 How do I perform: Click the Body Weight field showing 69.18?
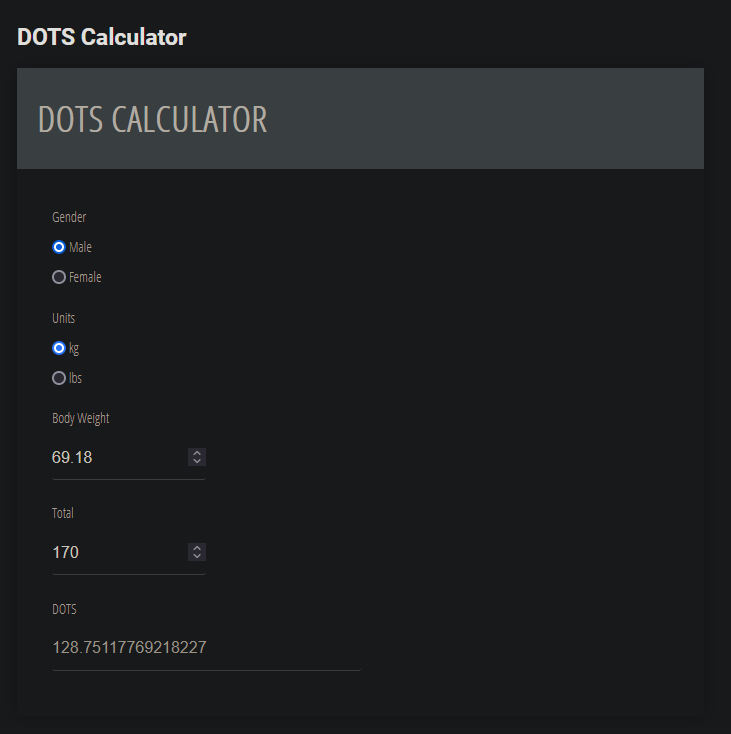click(115, 457)
